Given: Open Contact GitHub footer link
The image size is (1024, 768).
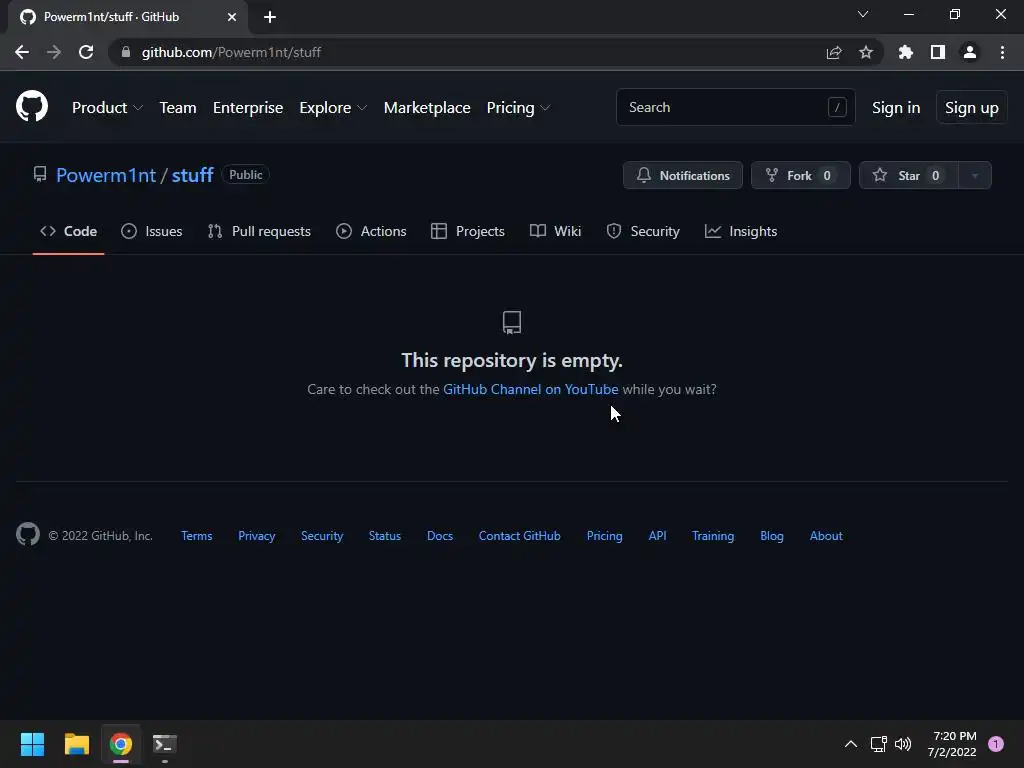Looking at the screenshot, I should 519,536.
